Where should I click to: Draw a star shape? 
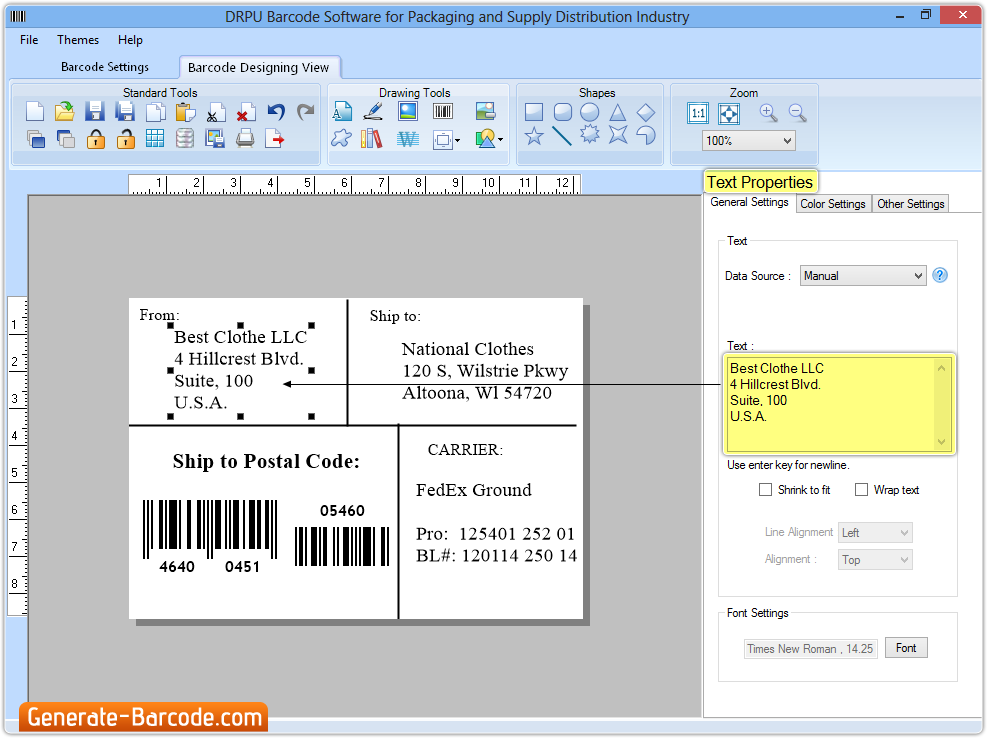click(x=534, y=135)
